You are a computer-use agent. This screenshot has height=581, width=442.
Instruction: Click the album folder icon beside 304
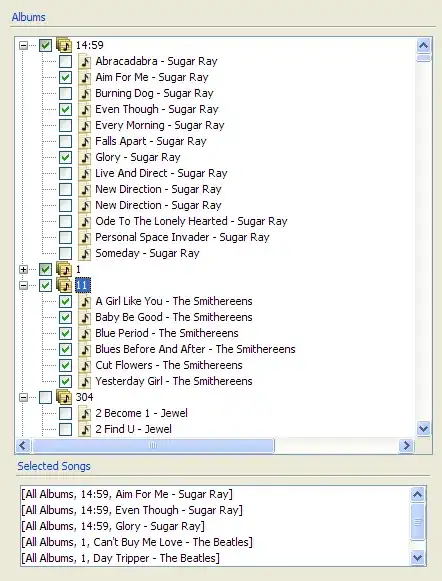[x=64, y=397]
